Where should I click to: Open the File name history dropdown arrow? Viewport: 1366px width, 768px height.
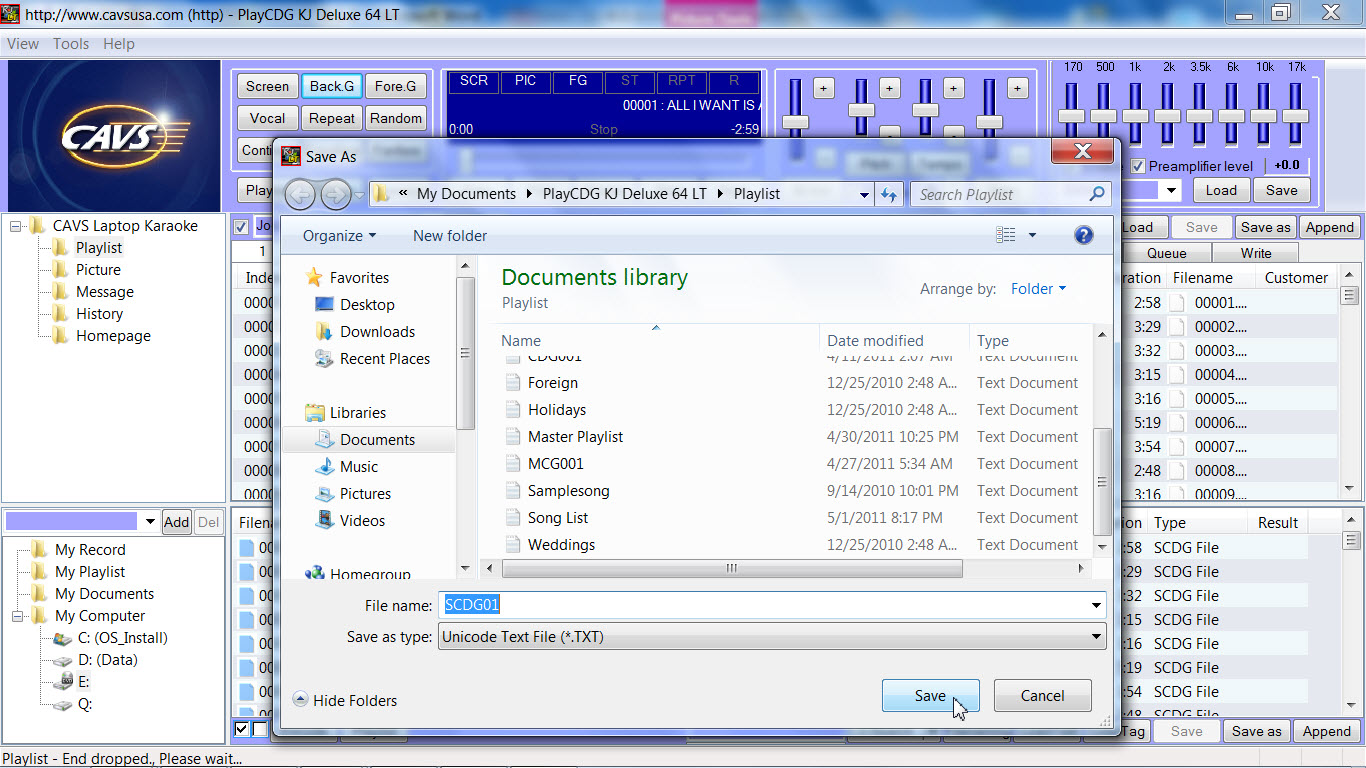(1097, 606)
